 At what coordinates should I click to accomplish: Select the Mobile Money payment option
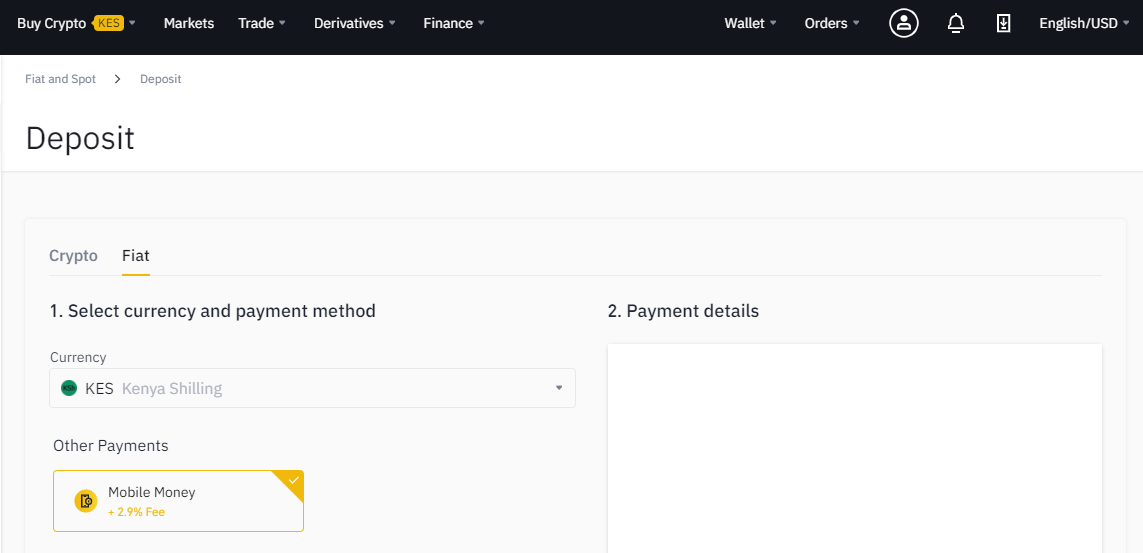[178, 501]
